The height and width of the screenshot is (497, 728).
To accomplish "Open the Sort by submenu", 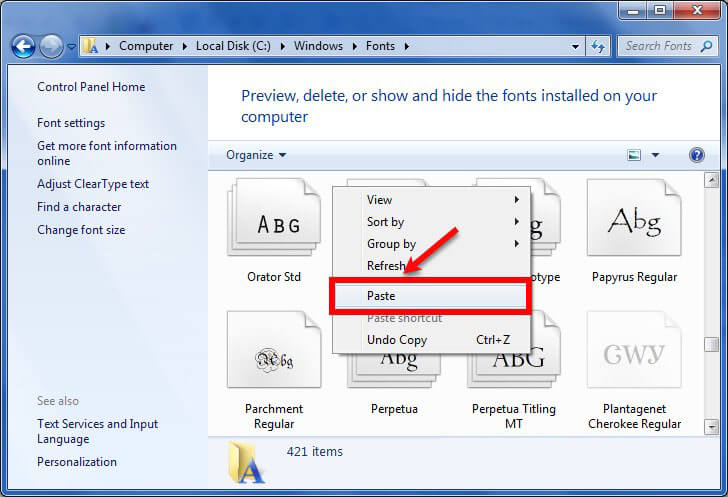I will 432,222.
